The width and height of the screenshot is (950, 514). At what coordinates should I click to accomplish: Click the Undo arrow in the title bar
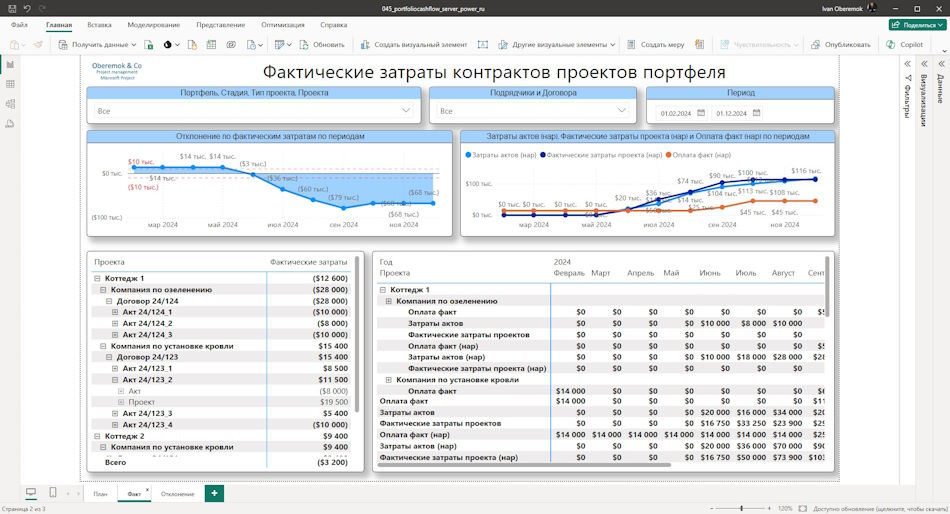(27, 8)
